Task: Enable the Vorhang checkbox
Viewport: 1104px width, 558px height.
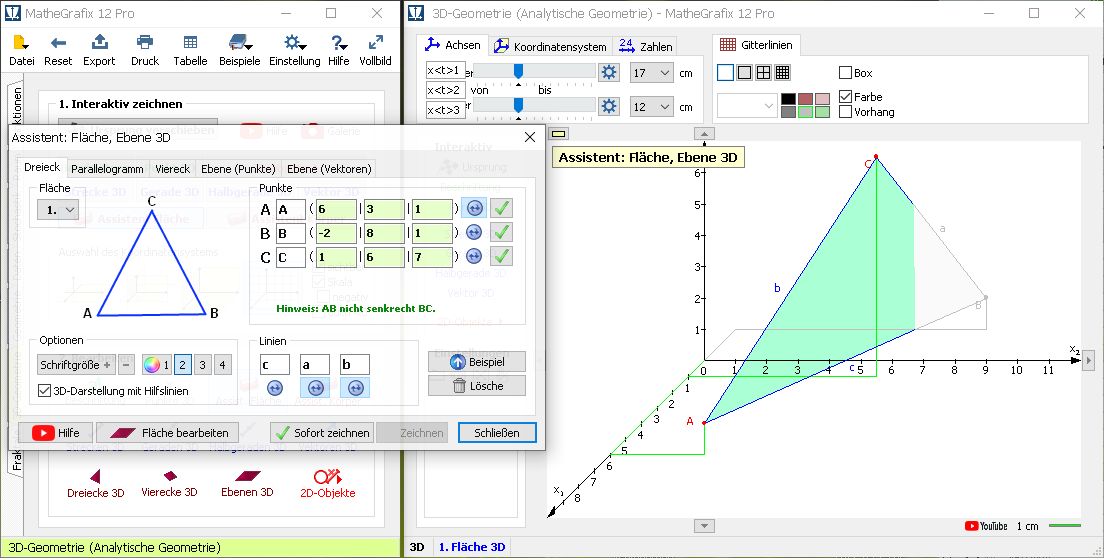Action: point(846,112)
